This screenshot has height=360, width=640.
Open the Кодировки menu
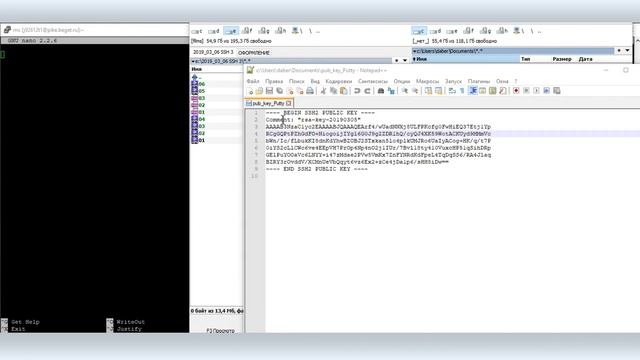click(x=339, y=81)
